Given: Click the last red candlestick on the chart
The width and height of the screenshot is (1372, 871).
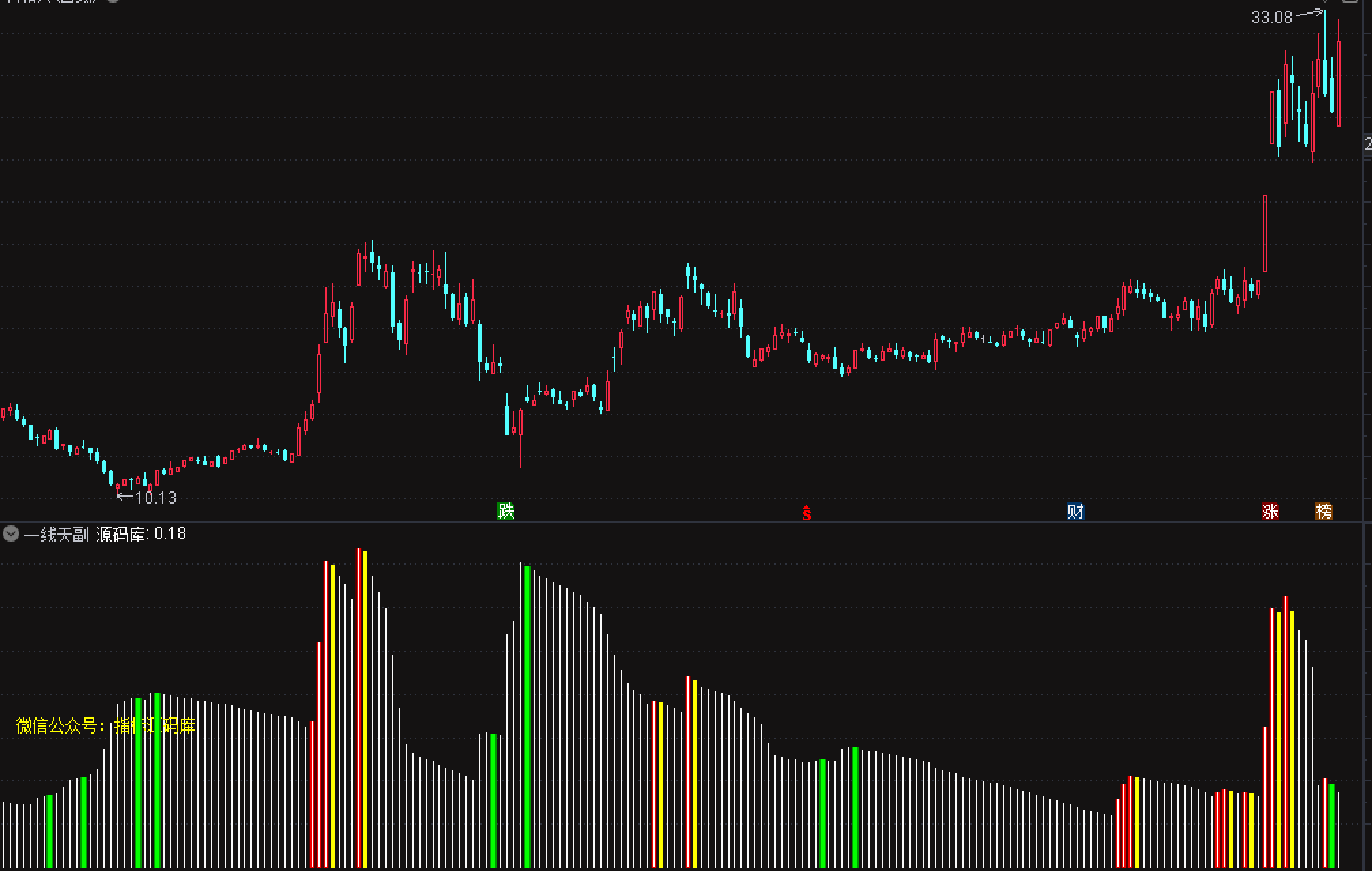Looking at the screenshot, I should pyautogui.click(x=1339, y=83).
